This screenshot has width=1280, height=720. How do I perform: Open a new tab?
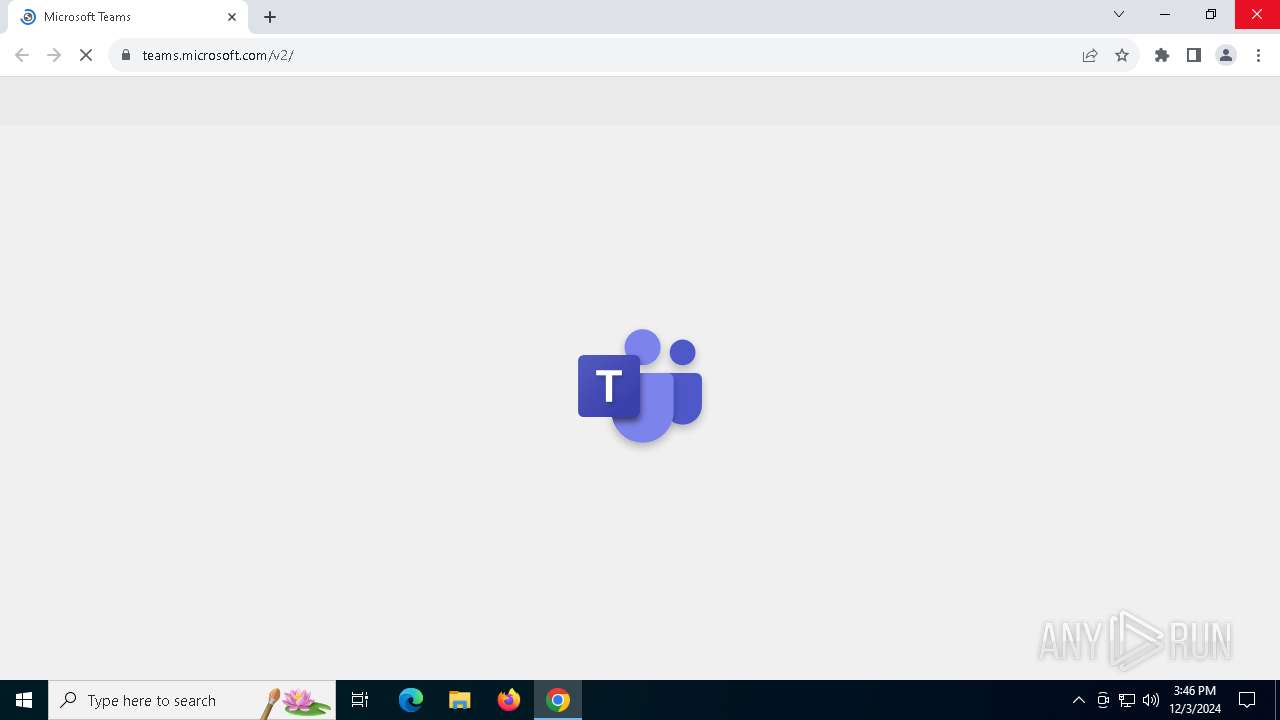click(270, 17)
